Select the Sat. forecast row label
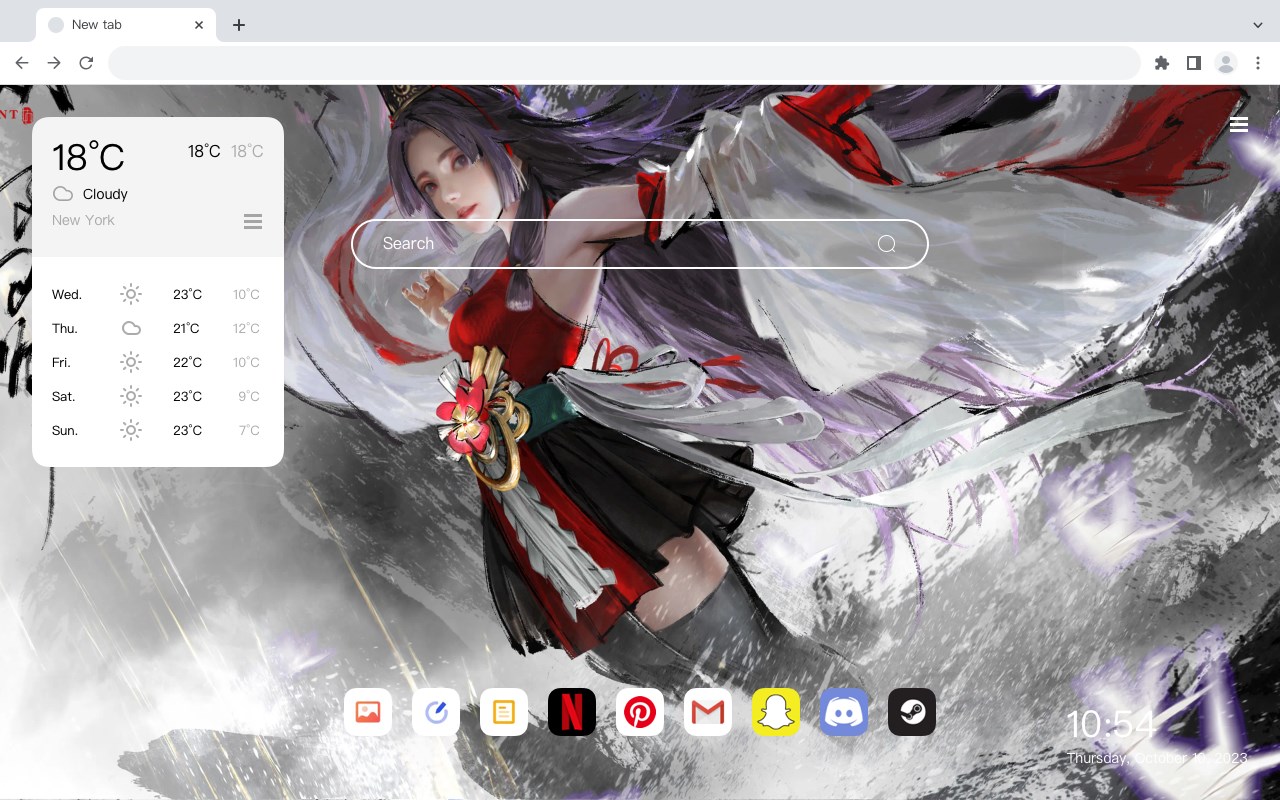 (x=64, y=396)
